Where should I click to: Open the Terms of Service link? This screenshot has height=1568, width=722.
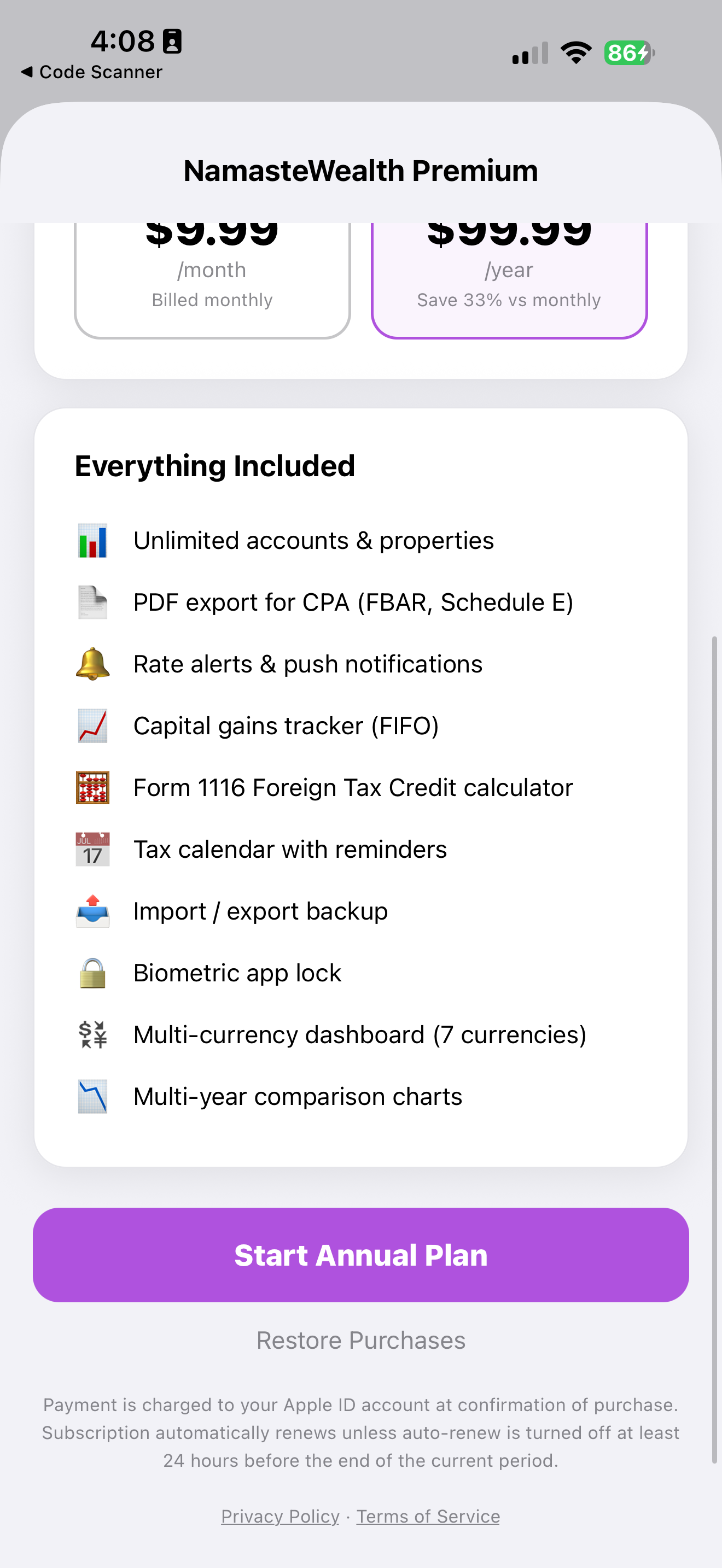pos(428,1516)
